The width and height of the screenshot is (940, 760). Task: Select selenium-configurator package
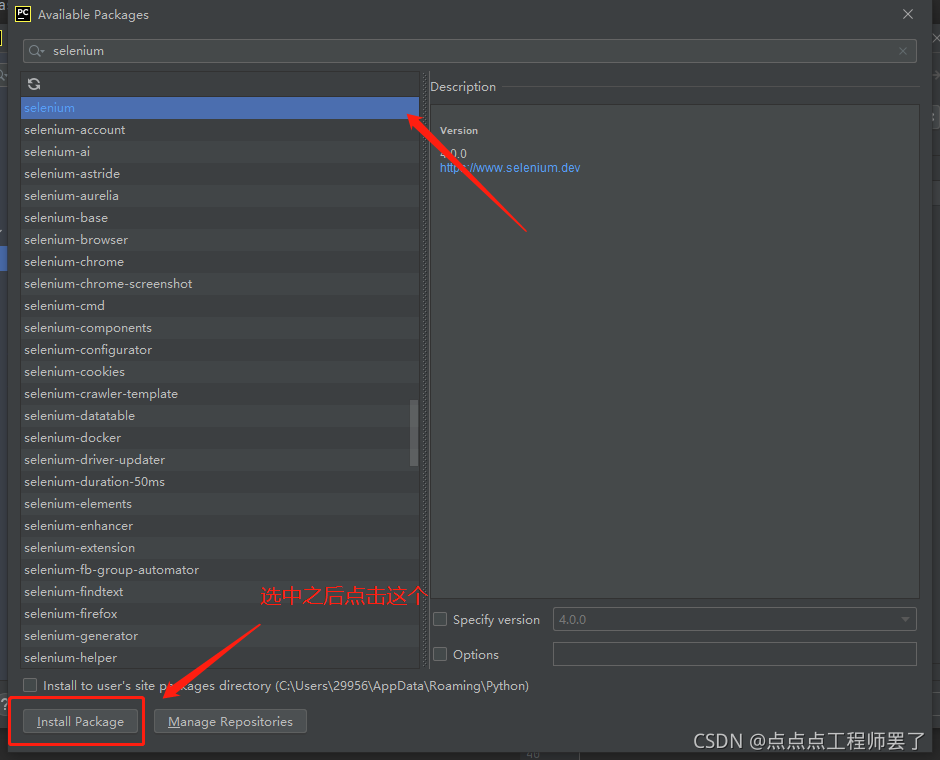pos(219,349)
